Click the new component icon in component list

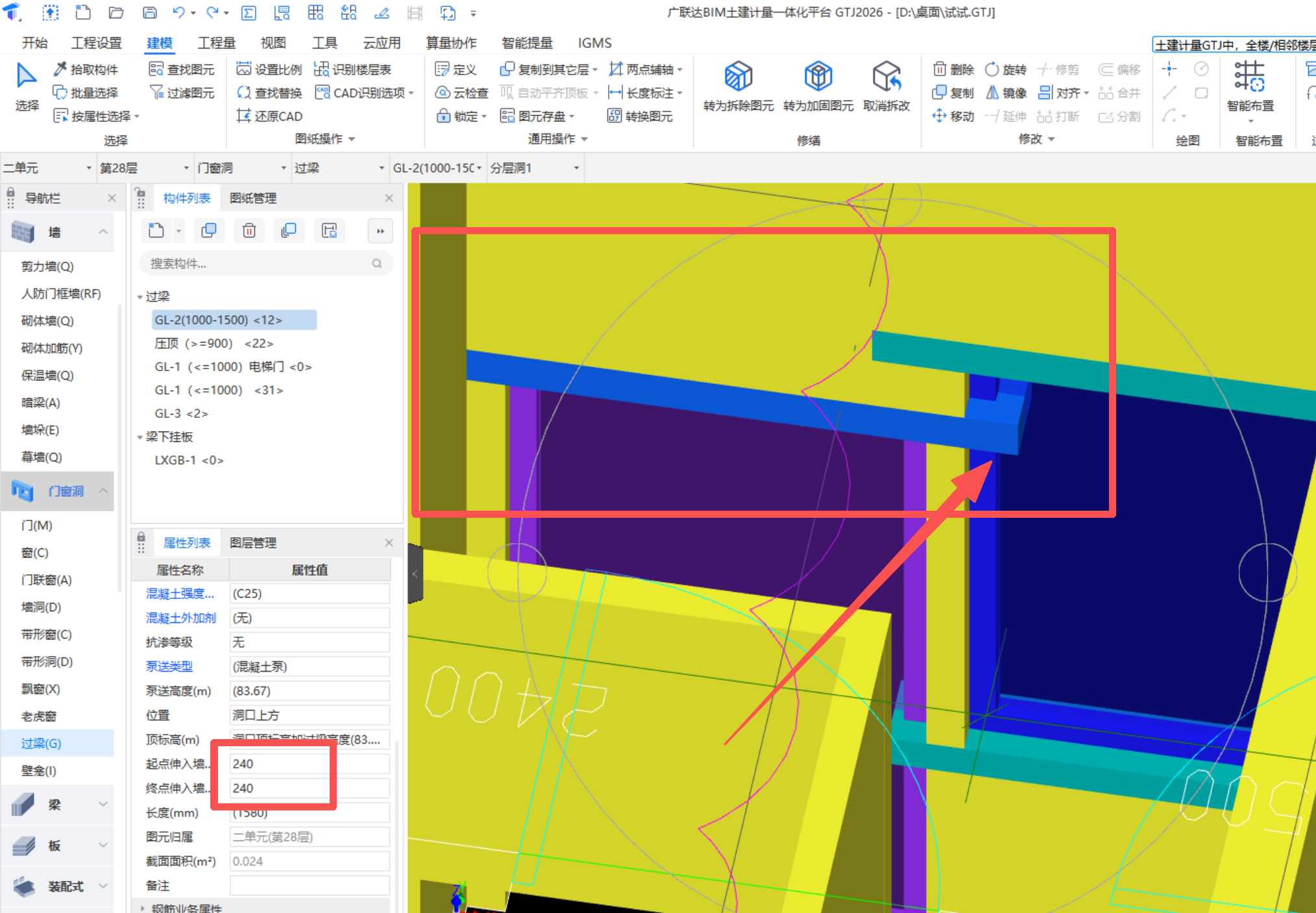[x=156, y=231]
